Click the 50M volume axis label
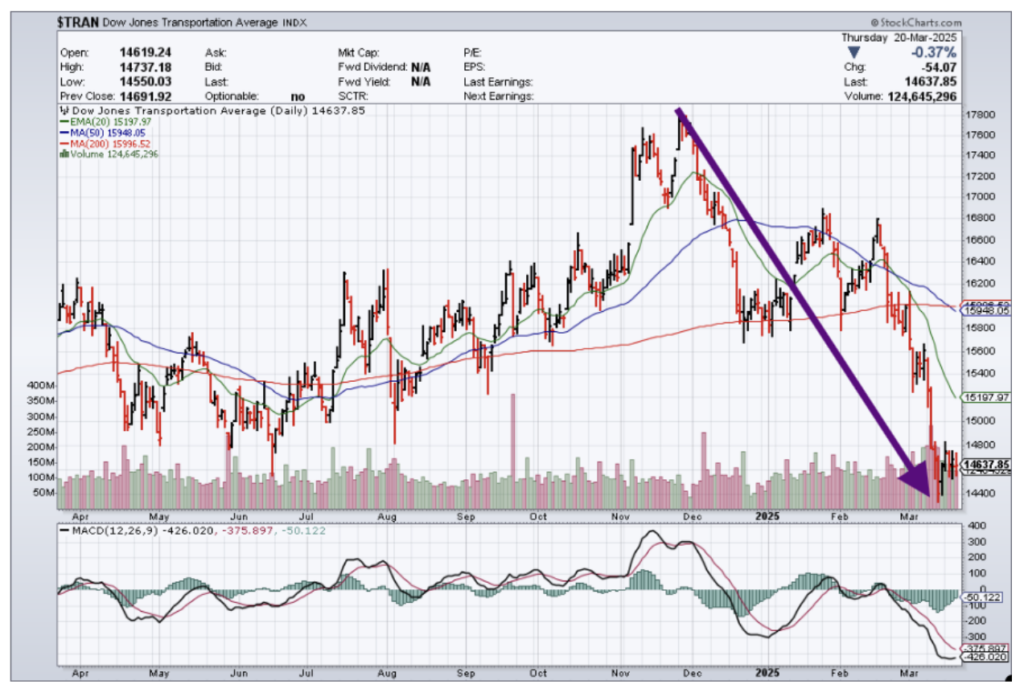The height and width of the screenshot is (697, 1024). [43, 493]
